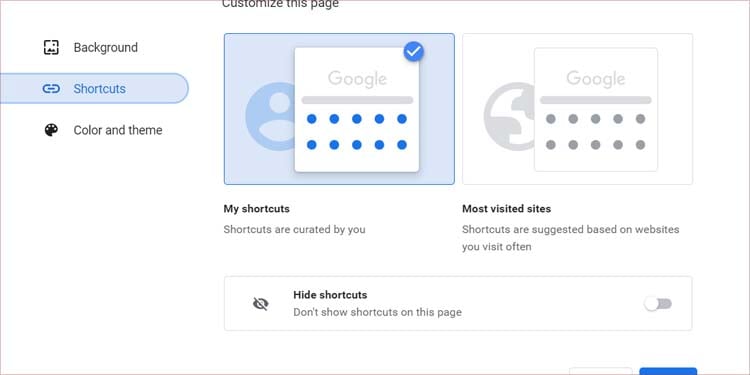Select the My shortcuts option card

339,109
